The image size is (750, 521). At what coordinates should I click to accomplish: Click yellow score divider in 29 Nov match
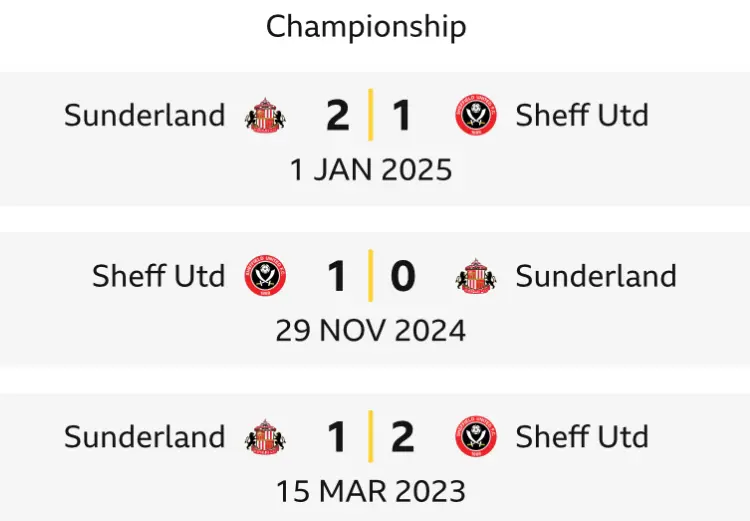(370, 276)
